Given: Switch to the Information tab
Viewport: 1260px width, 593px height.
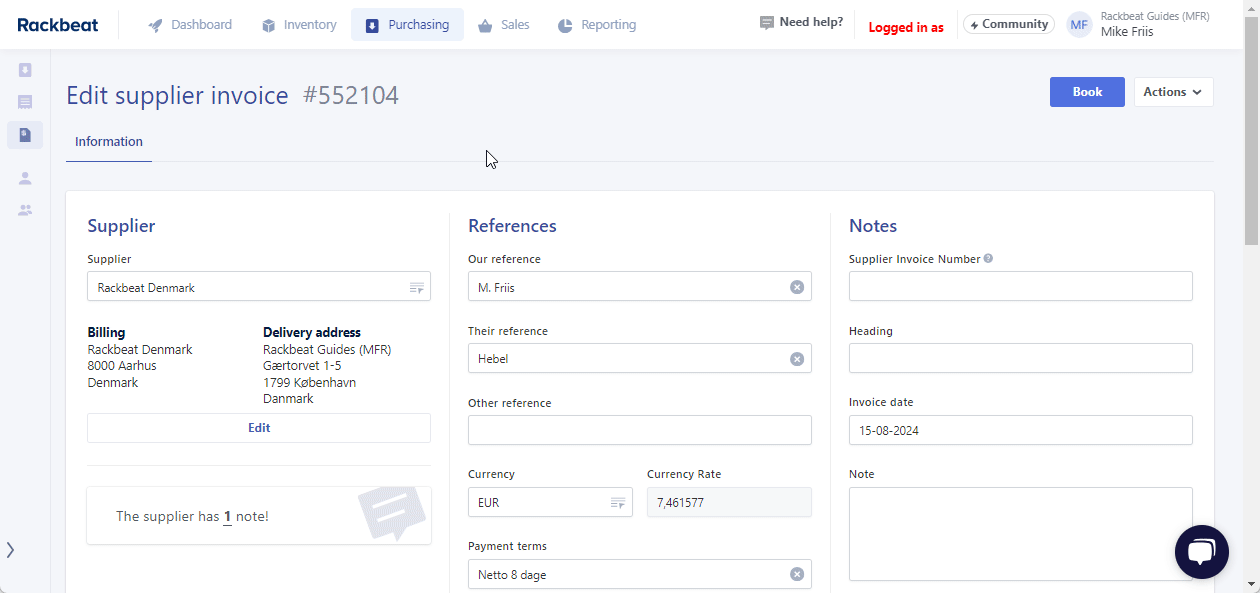Looking at the screenshot, I should (x=109, y=142).
